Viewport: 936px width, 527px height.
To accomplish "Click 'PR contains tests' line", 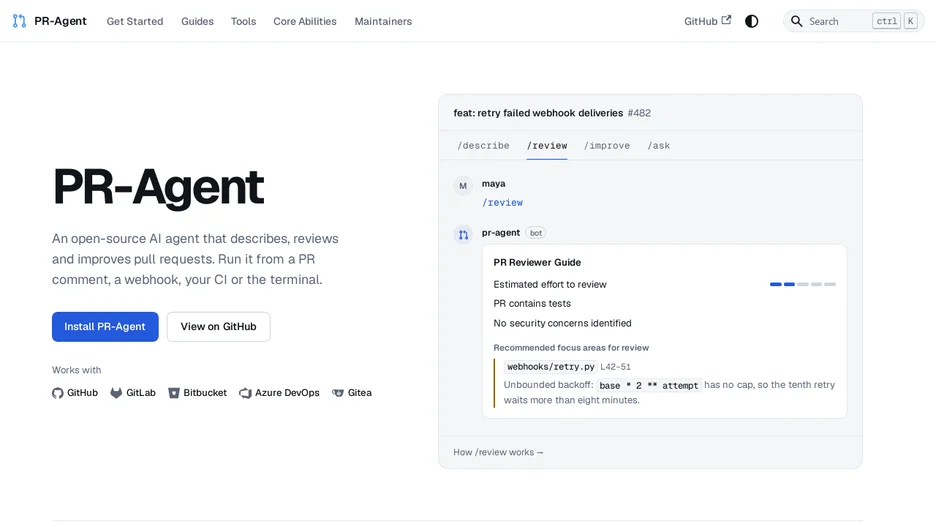I will tap(532, 304).
